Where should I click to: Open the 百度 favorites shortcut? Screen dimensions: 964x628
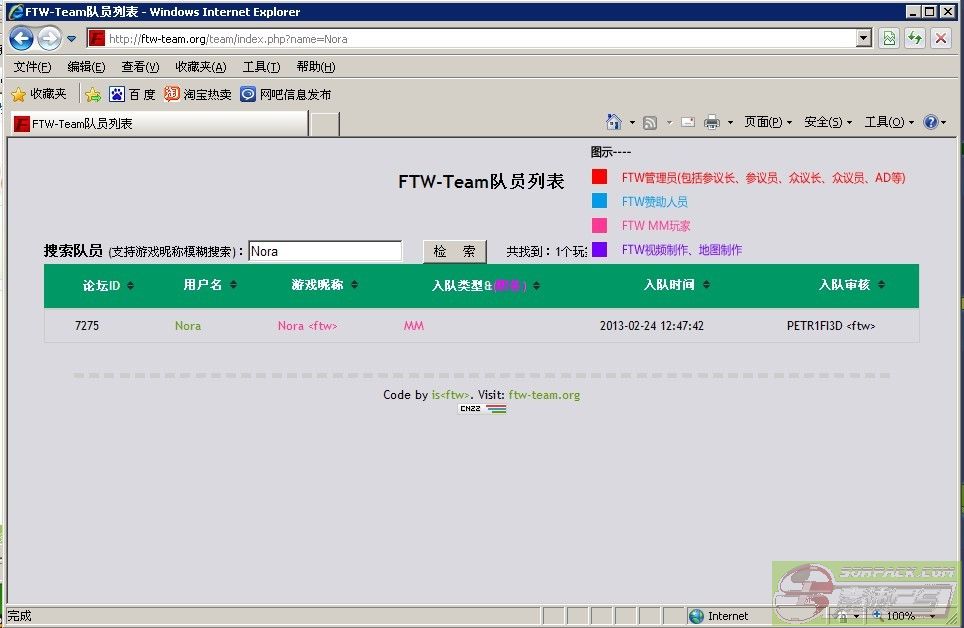tap(132, 95)
